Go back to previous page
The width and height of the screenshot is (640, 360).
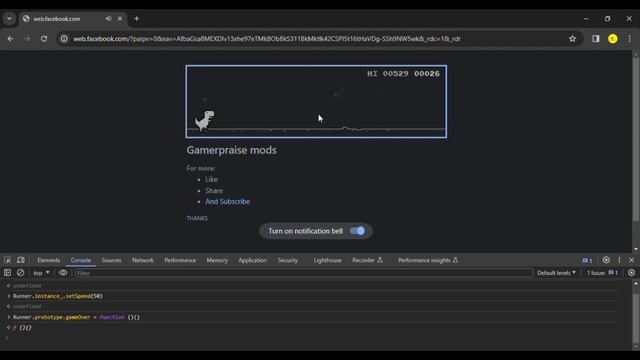click(x=11, y=39)
